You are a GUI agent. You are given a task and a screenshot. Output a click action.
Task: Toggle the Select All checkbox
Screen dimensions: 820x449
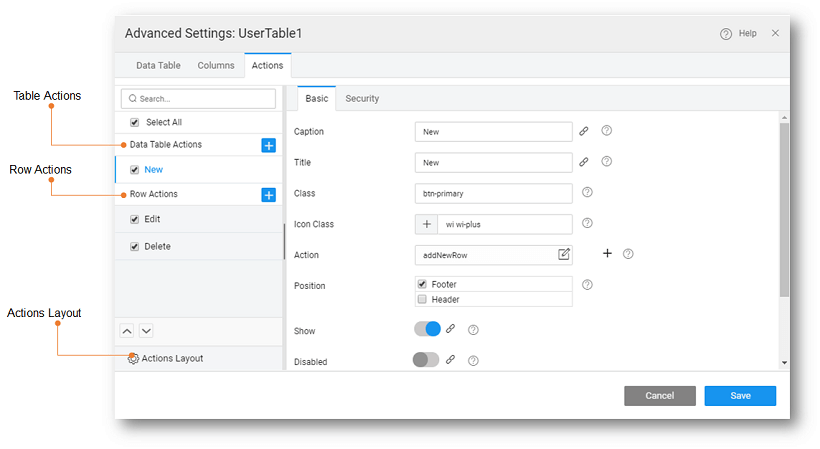pos(135,122)
